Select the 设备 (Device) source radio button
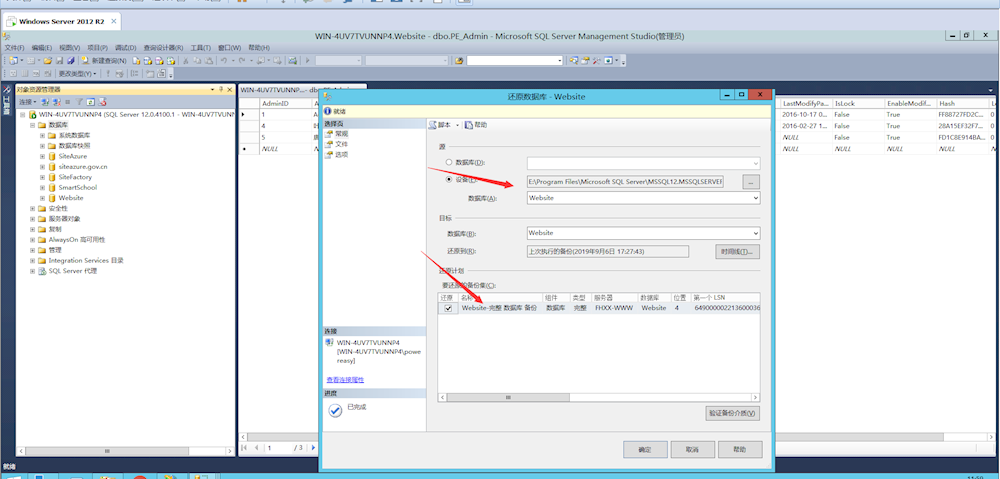Viewport: 1000px width, 479px height. (x=448, y=181)
